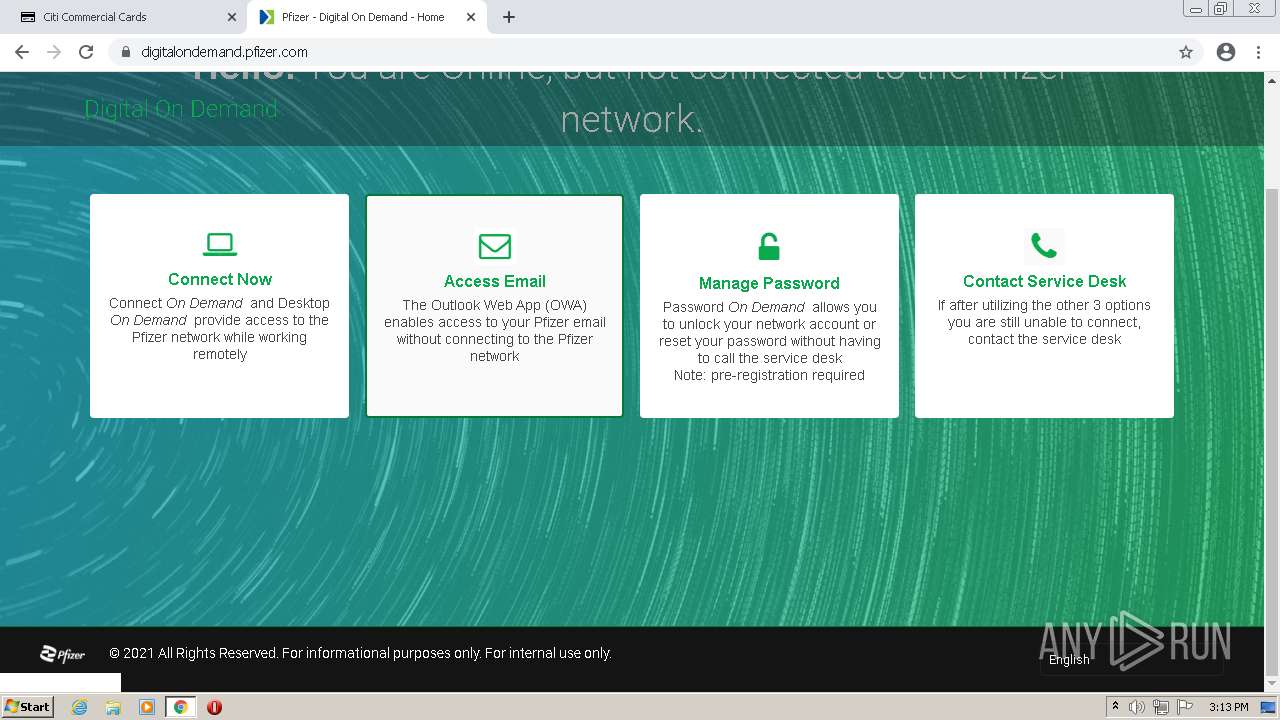The width and height of the screenshot is (1280, 720).
Task: Launch media player from the taskbar
Action: pyautogui.click(x=147, y=707)
